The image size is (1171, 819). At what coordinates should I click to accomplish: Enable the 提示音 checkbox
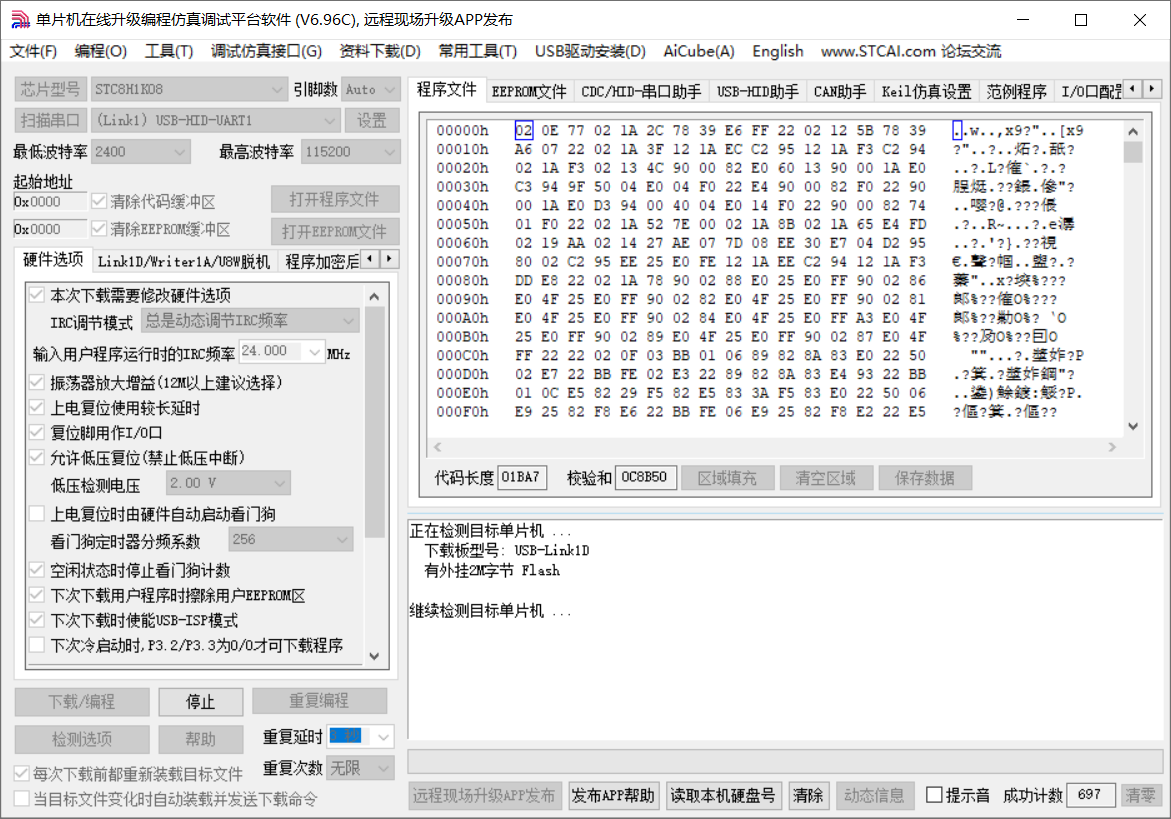(935, 796)
